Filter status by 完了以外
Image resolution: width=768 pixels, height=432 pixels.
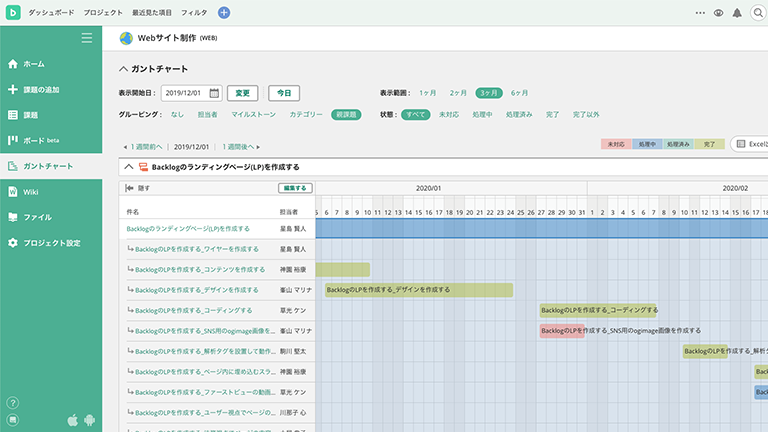586,115
